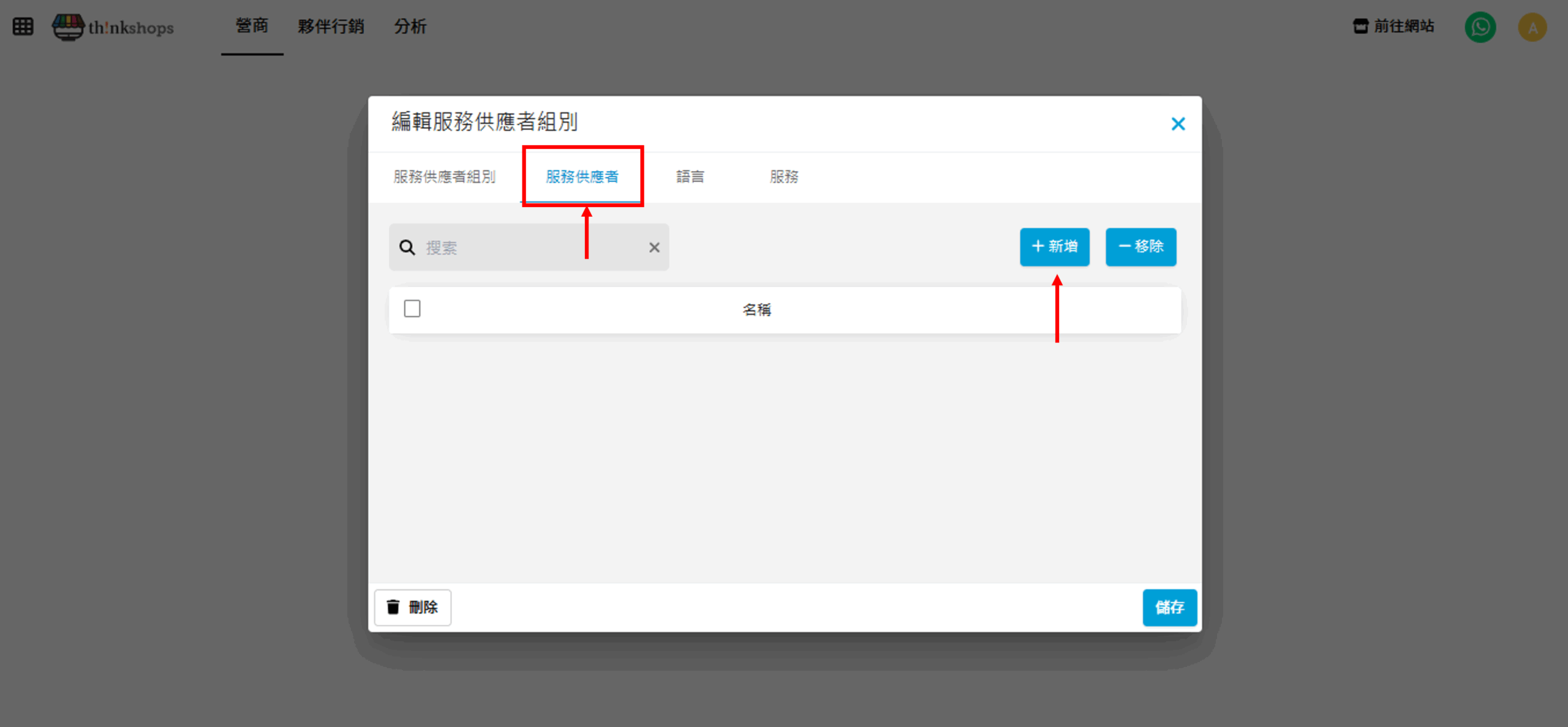Switch to the 服務 tab
Image resolution: width=1568 pixels, height=727 pixels.
click(x=783, y=177)
